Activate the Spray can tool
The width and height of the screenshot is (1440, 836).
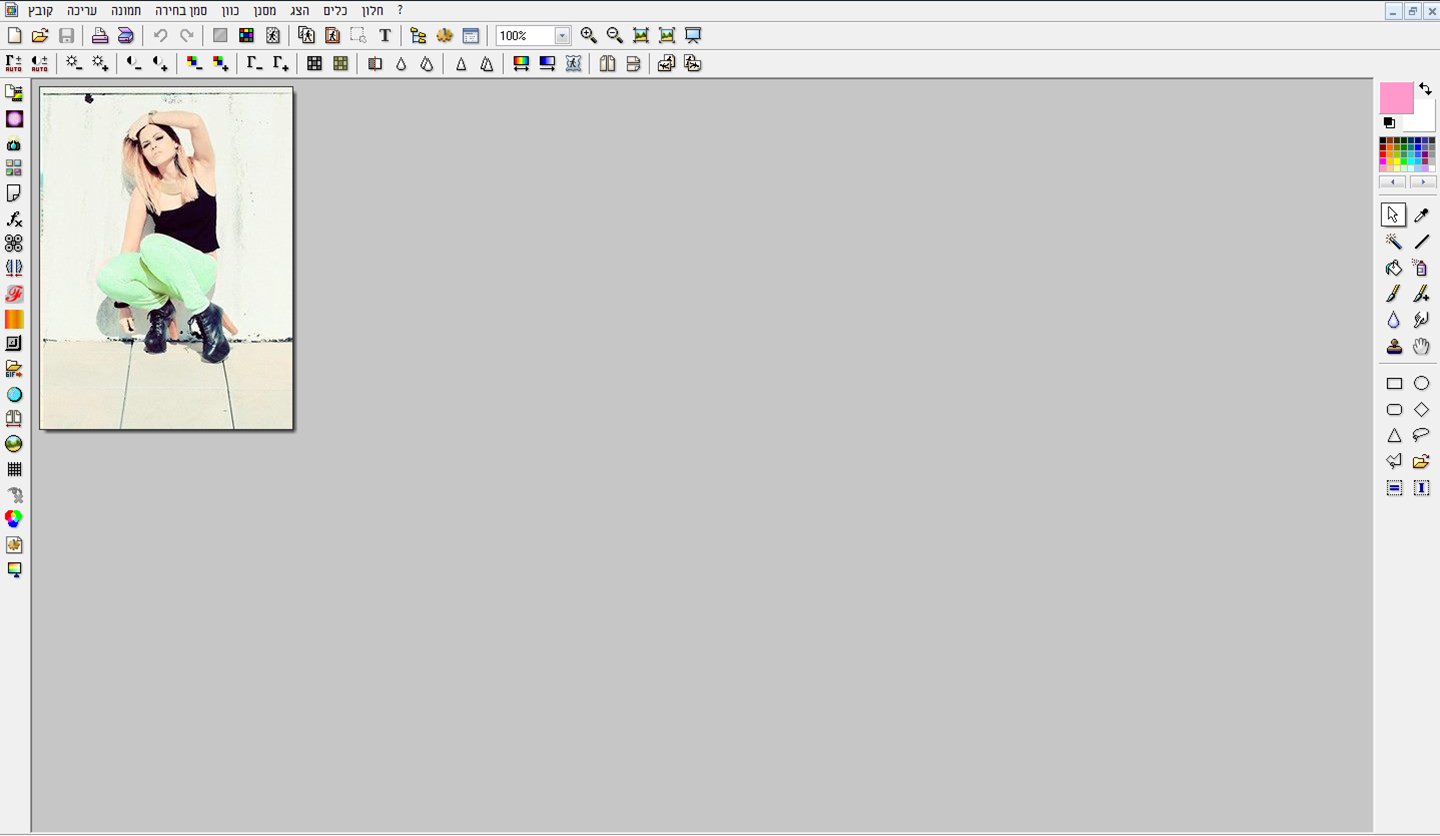1421,268
